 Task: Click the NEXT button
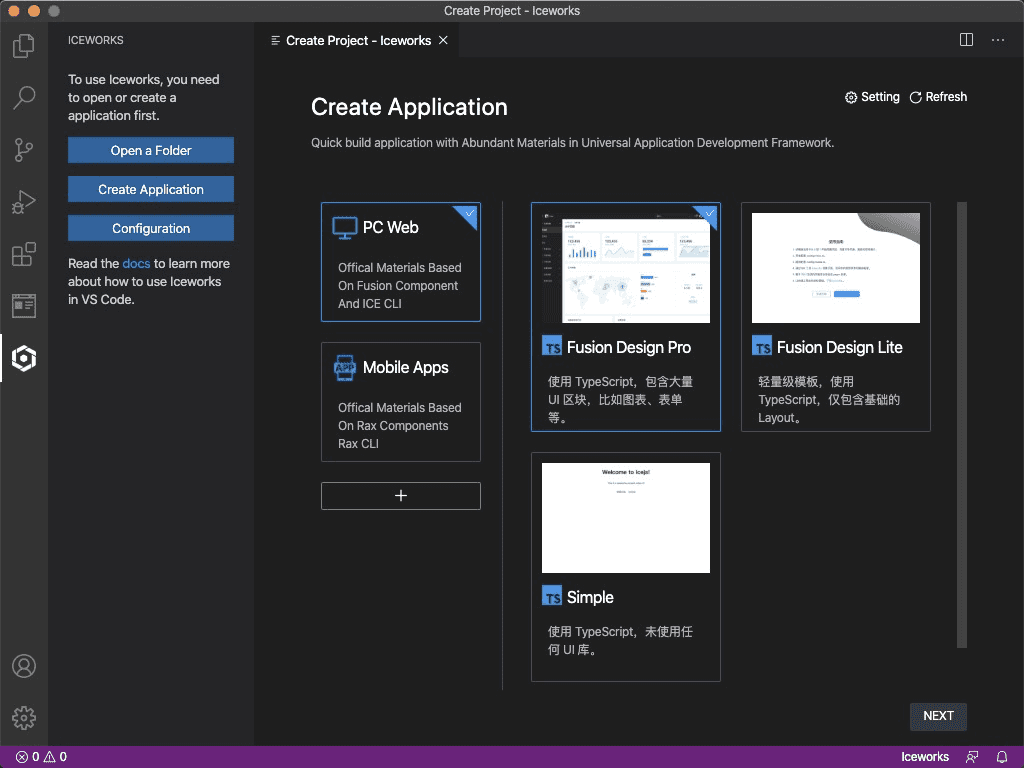938,716
